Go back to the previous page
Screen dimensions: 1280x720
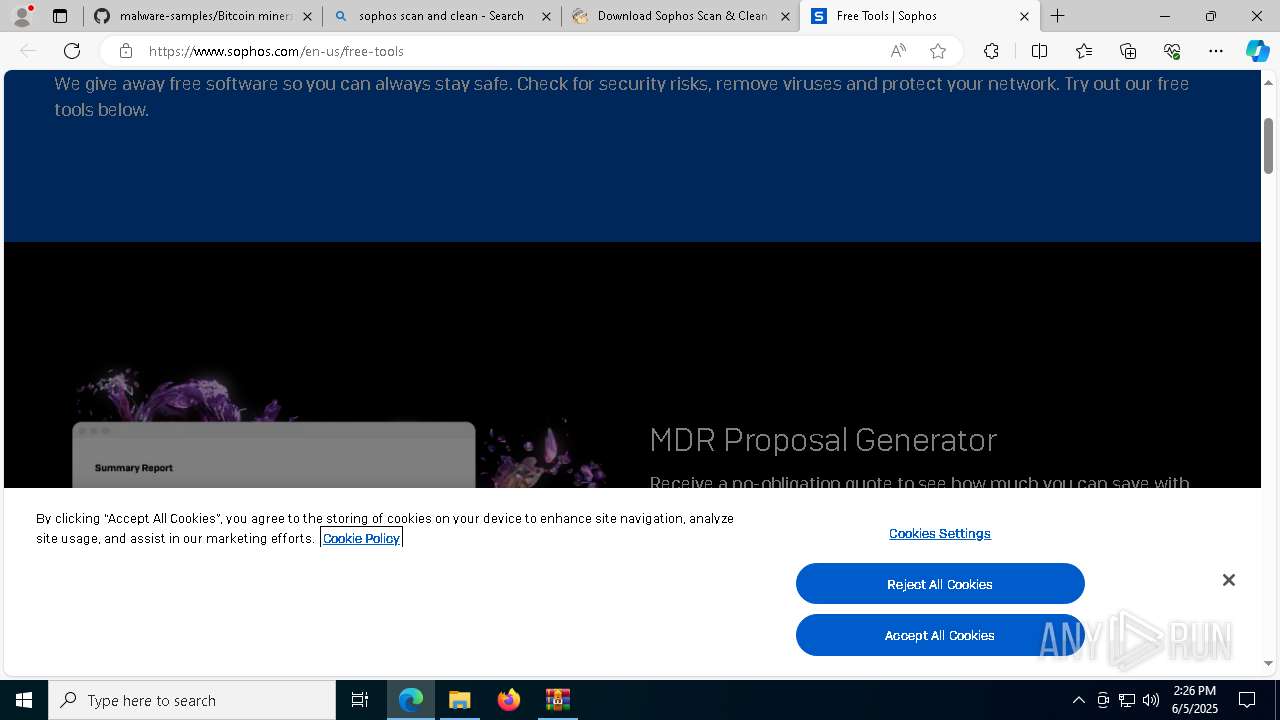tap(28, 51)
